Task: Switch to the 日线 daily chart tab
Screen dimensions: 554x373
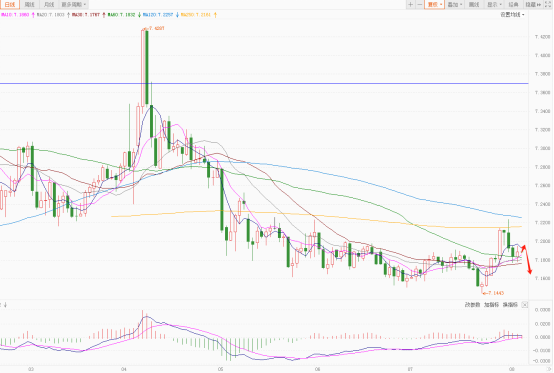Action: pos(10,5)
